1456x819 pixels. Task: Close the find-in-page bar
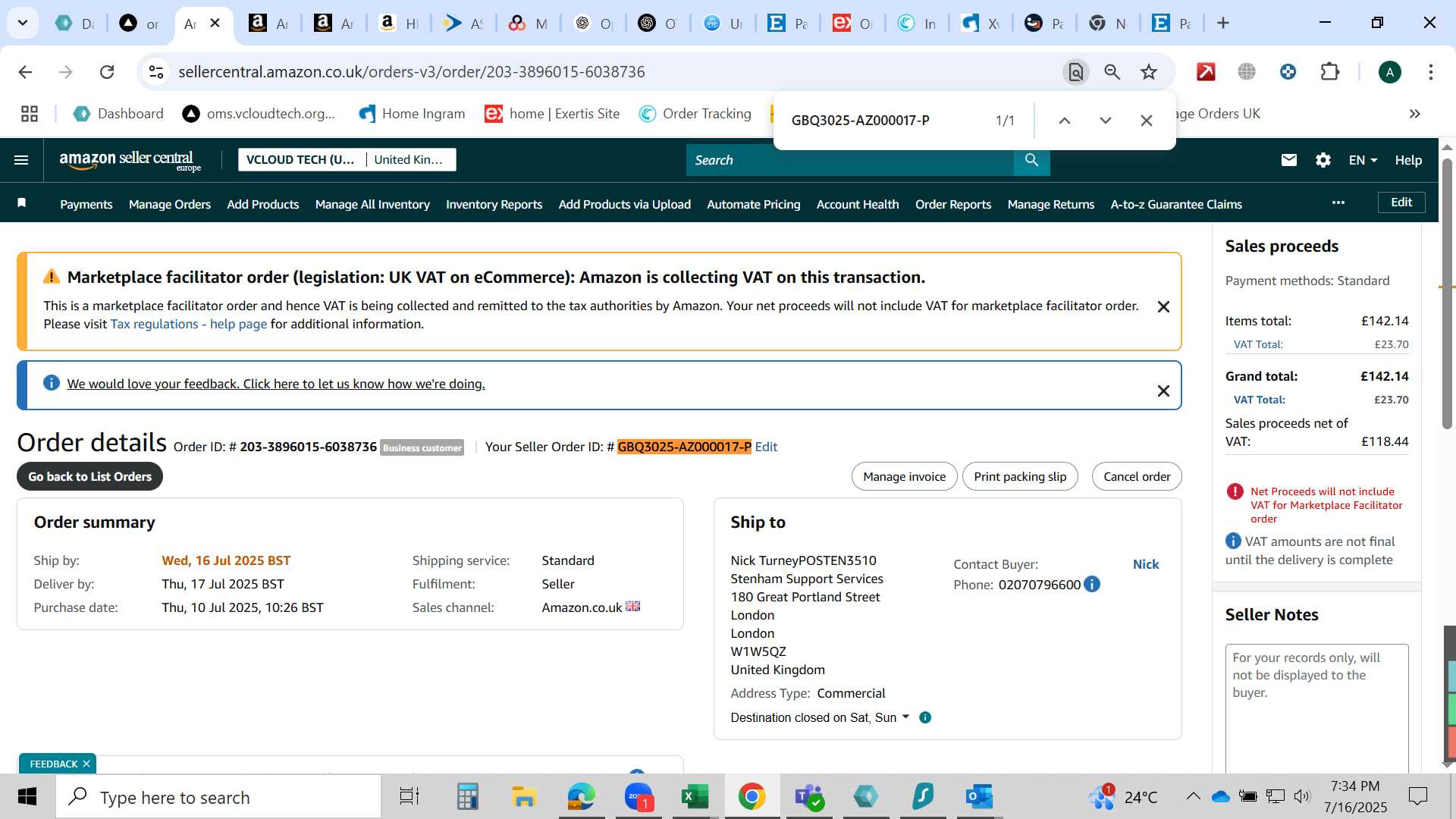1147,121
